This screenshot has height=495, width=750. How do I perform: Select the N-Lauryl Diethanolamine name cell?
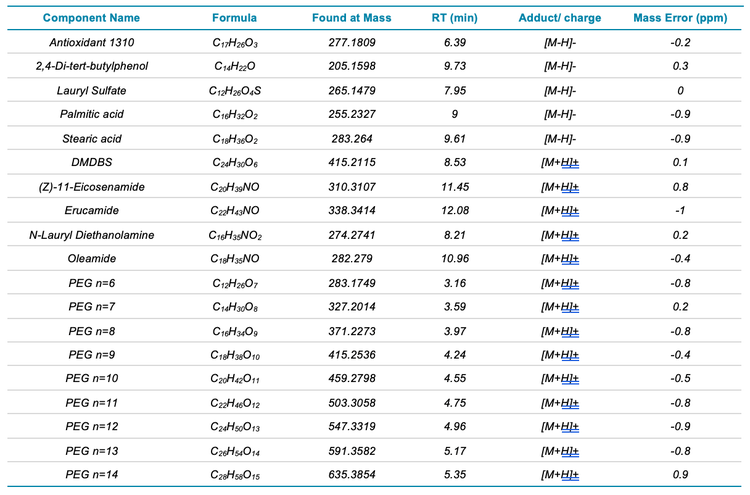click(x=93, y=235)
